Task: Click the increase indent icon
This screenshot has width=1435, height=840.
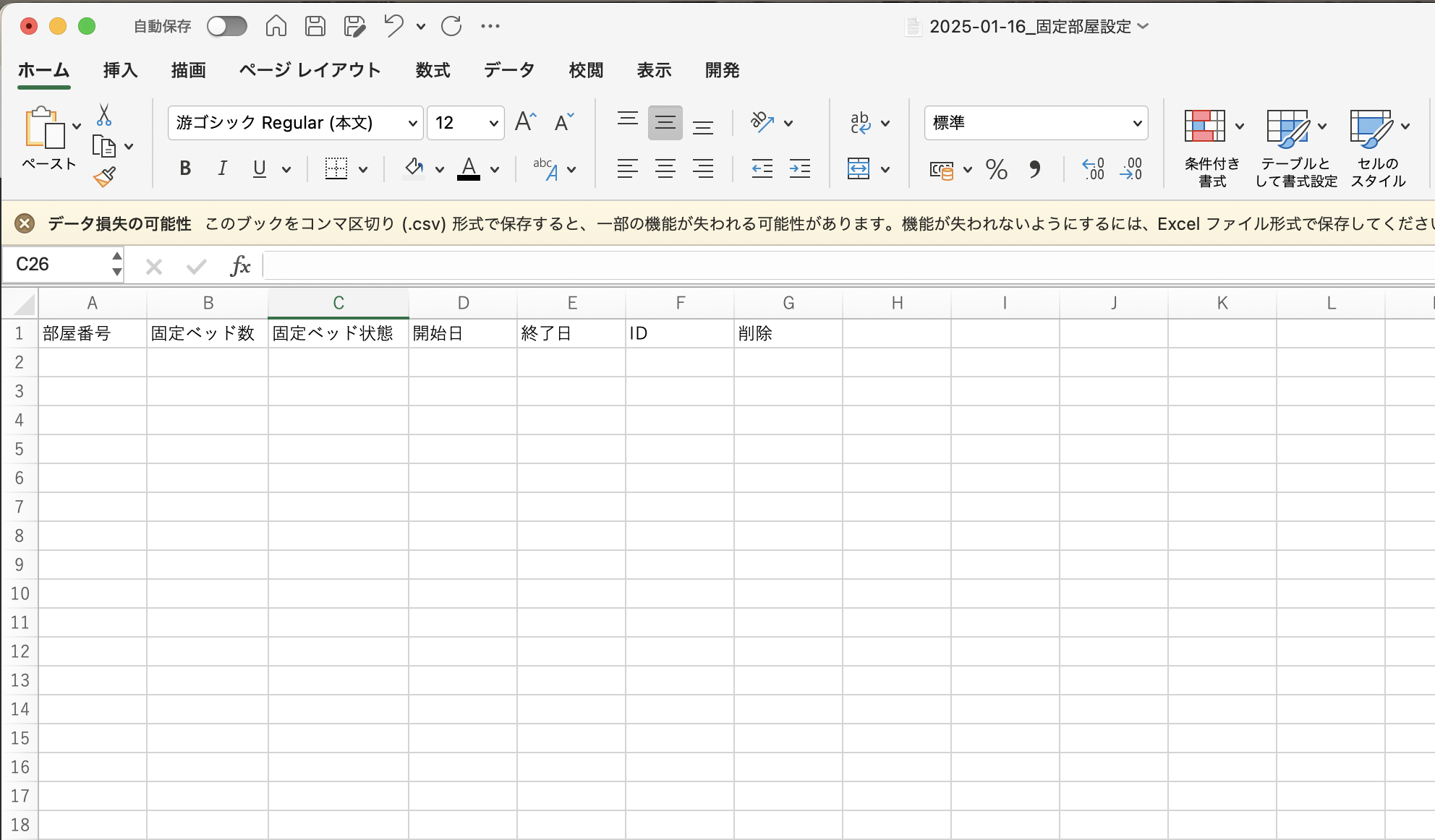Action: (x=799, y=169)
